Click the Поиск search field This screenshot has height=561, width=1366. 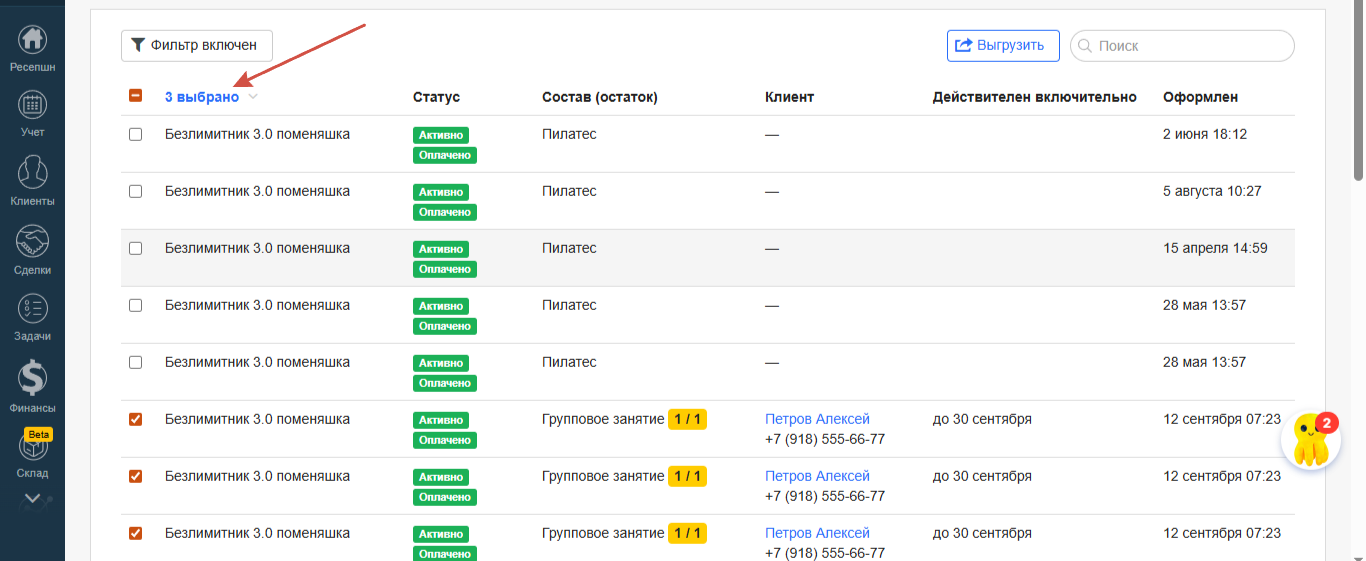[1190, 46]
